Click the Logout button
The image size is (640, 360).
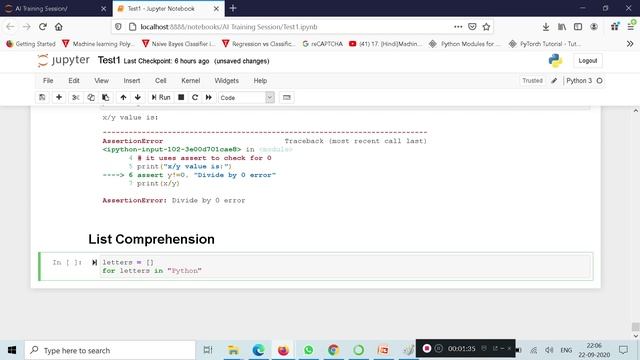click(x=588, y=61)
